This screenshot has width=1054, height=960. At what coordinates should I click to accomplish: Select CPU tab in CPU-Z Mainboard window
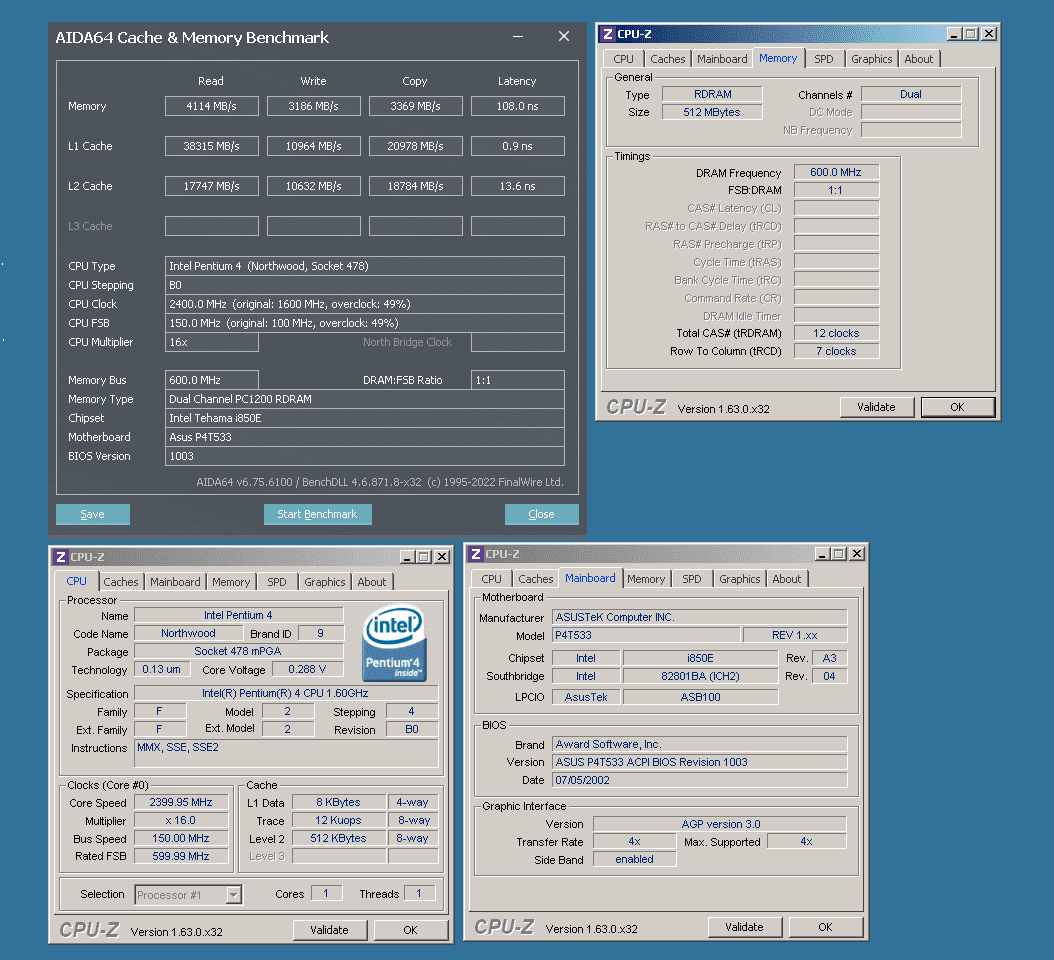click(491, 579)
